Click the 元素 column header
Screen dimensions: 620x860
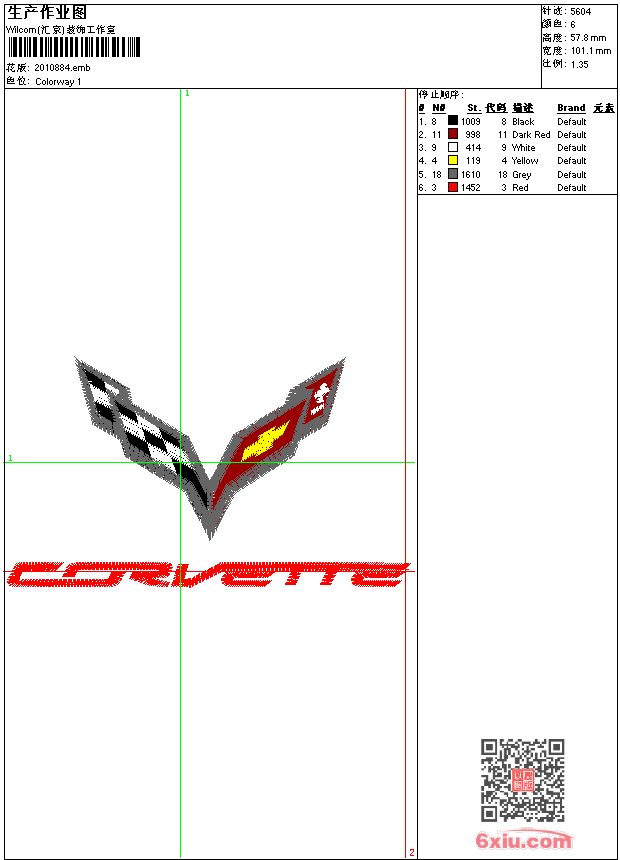(x=604, y=108)
